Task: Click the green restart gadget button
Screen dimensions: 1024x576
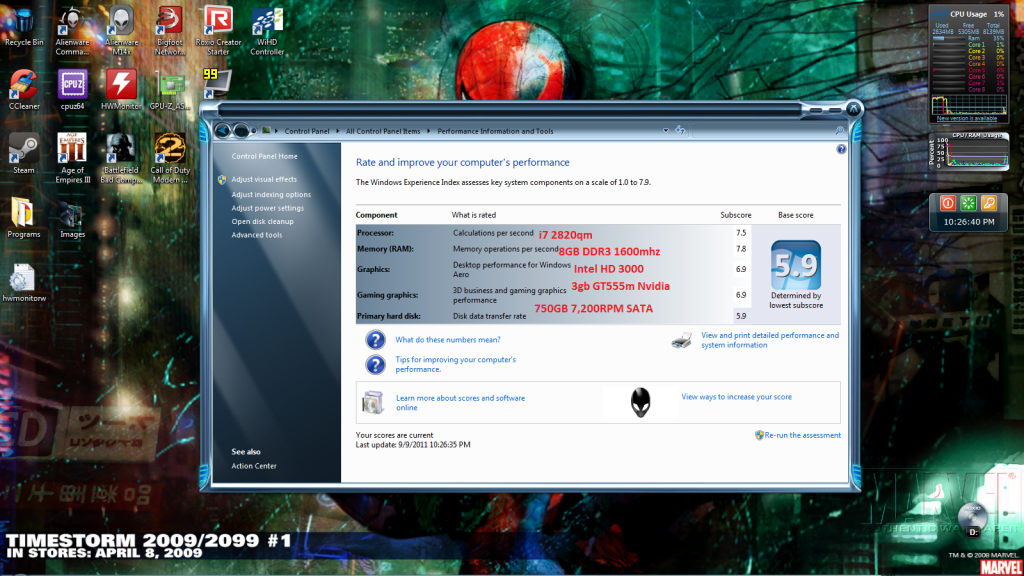Action: click(x=968, y=203)
